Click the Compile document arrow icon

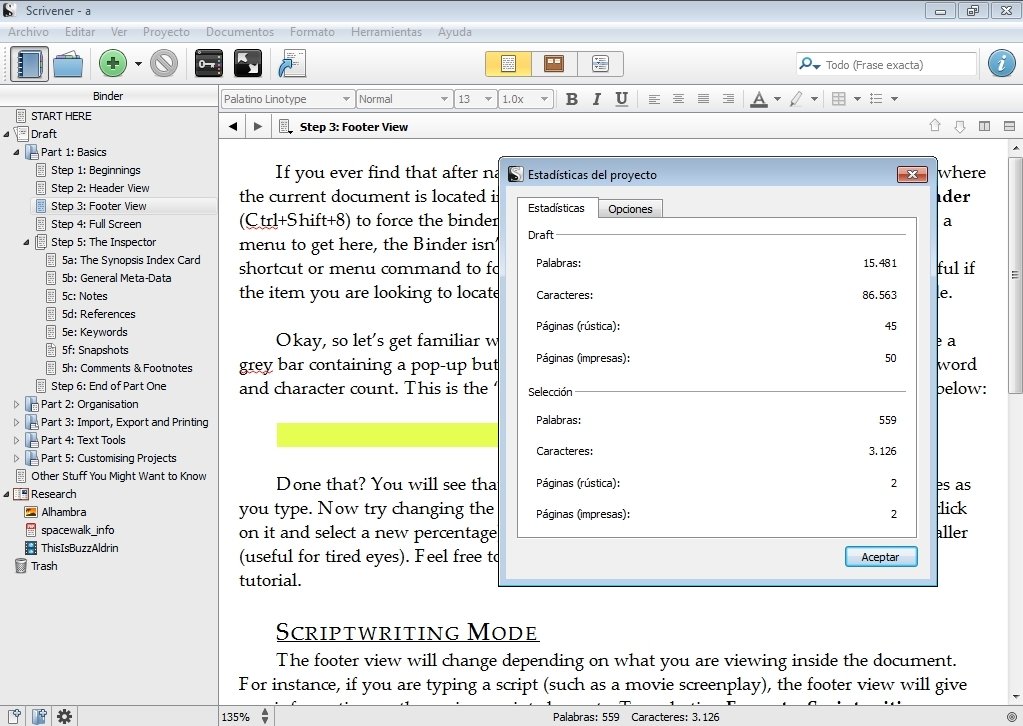click(292, 64)
